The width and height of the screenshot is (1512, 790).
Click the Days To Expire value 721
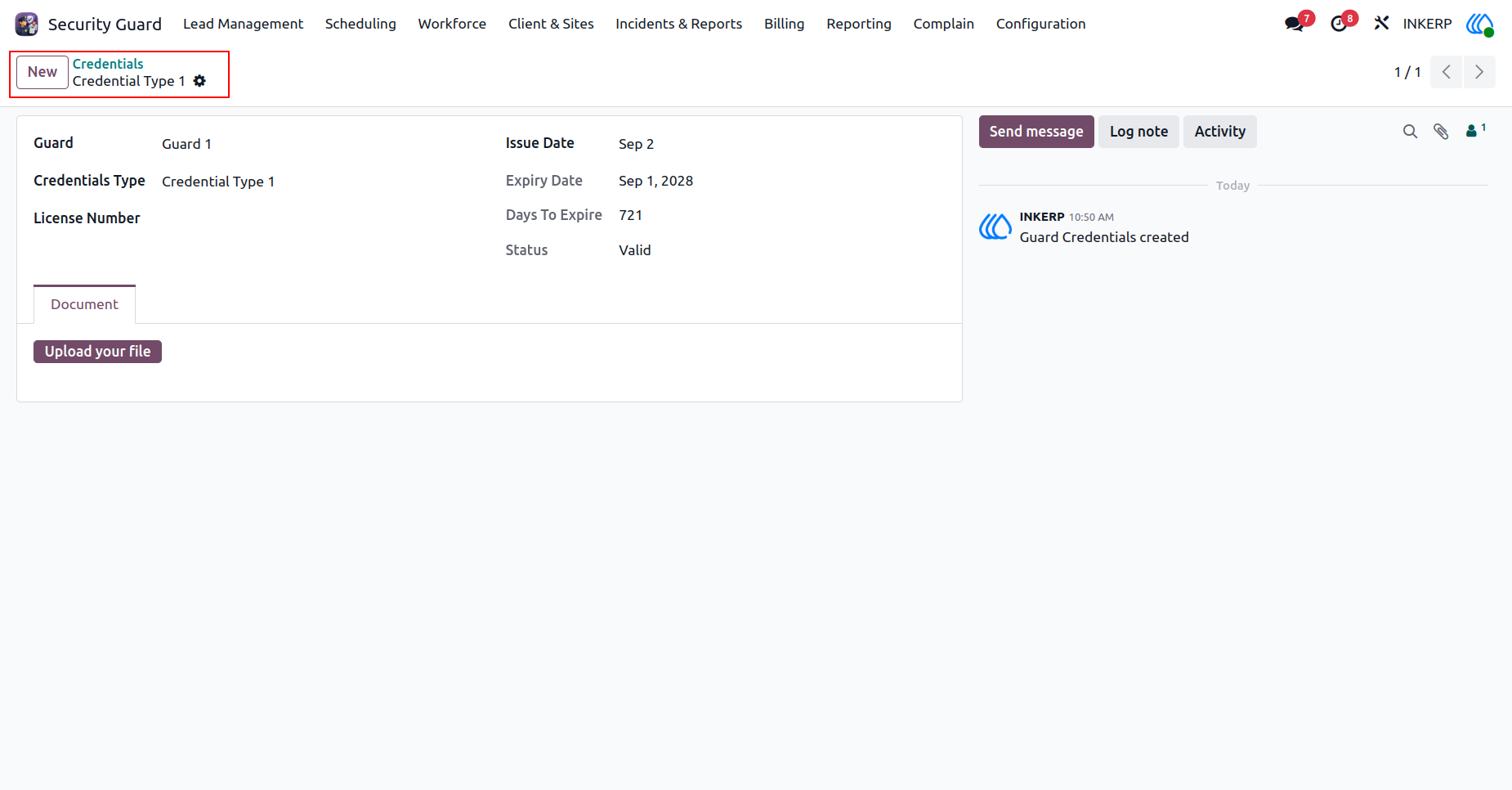pos(630,215)
